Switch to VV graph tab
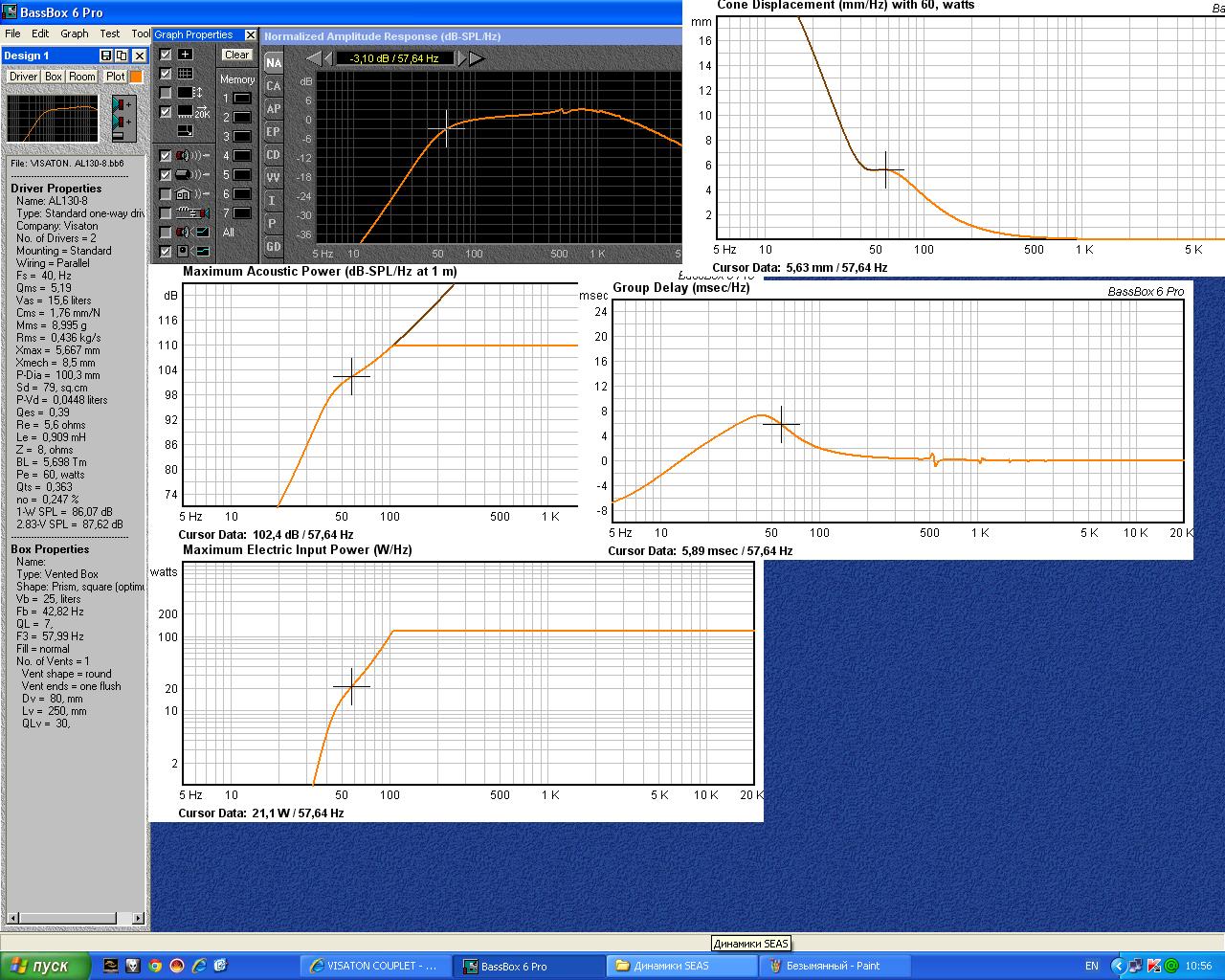The height and width of the screenshot is (980, 1225). [274, 178]
